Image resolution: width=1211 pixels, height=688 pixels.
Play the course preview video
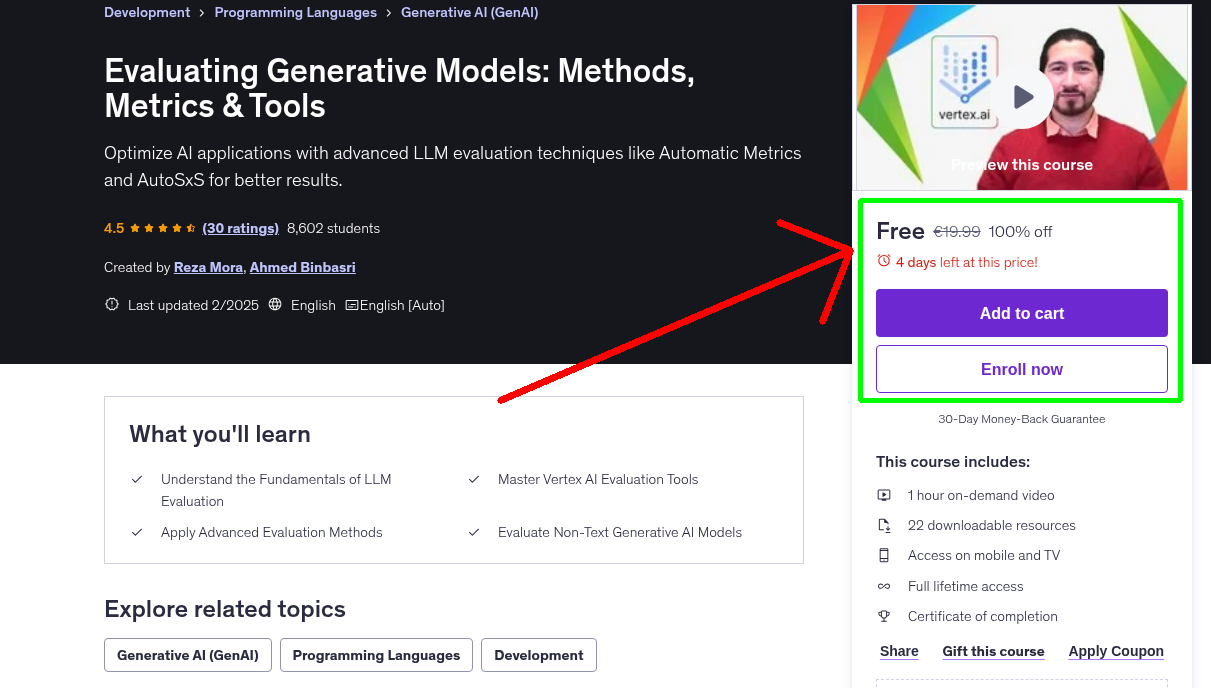click(1022, 97)
